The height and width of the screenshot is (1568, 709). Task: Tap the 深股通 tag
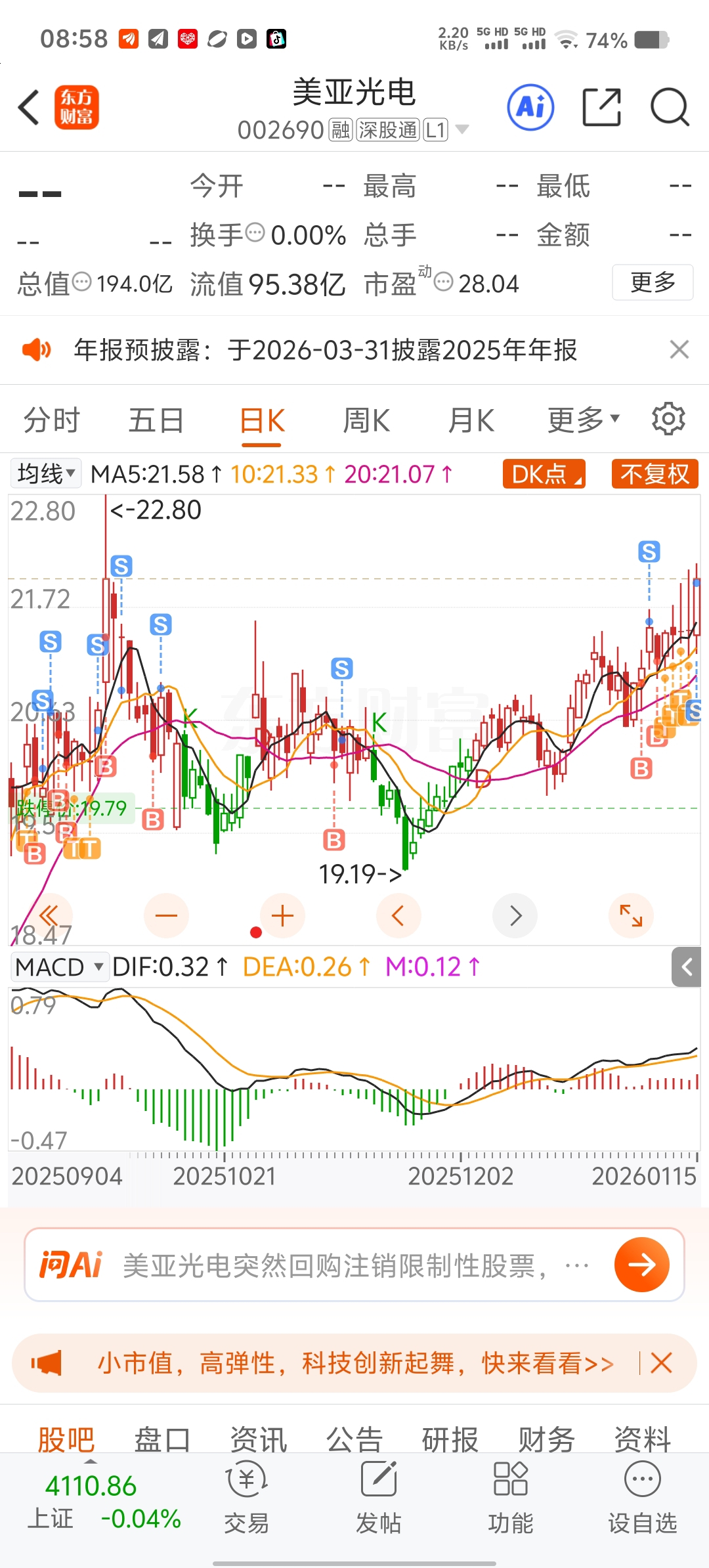pos(388,130)
